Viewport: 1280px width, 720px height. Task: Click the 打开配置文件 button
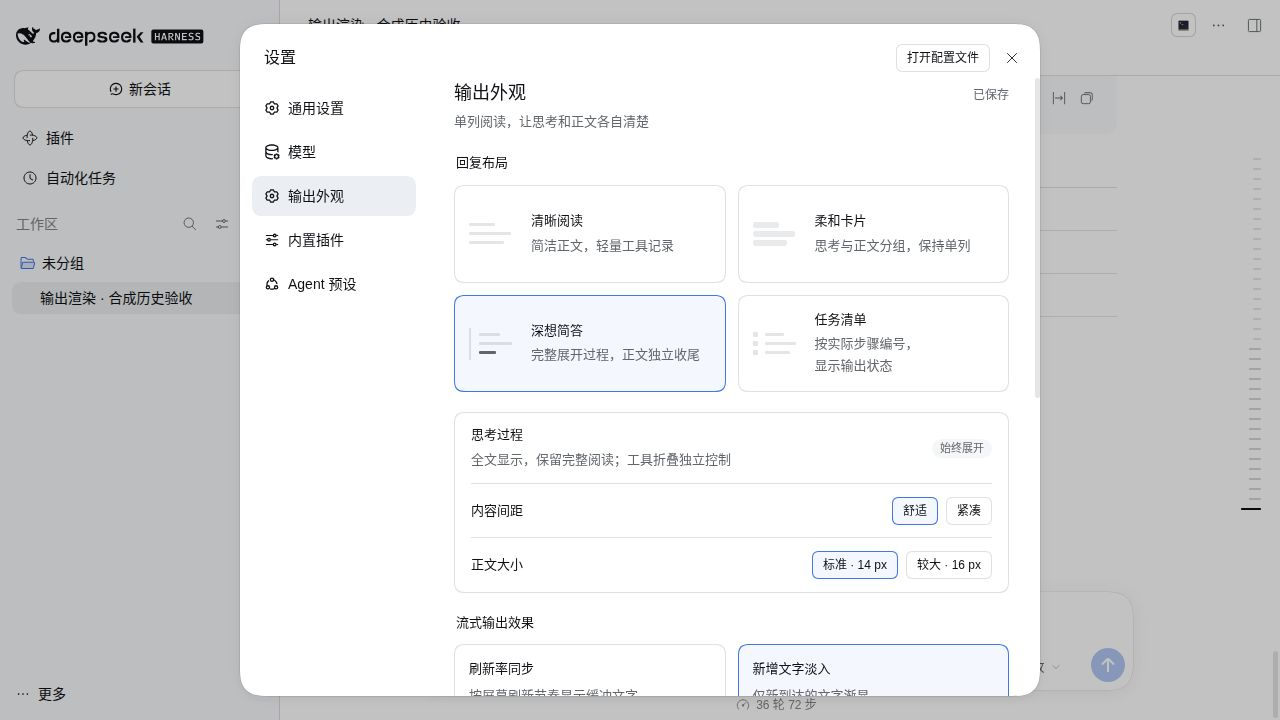pyautogui.click(x=943, y=58)
